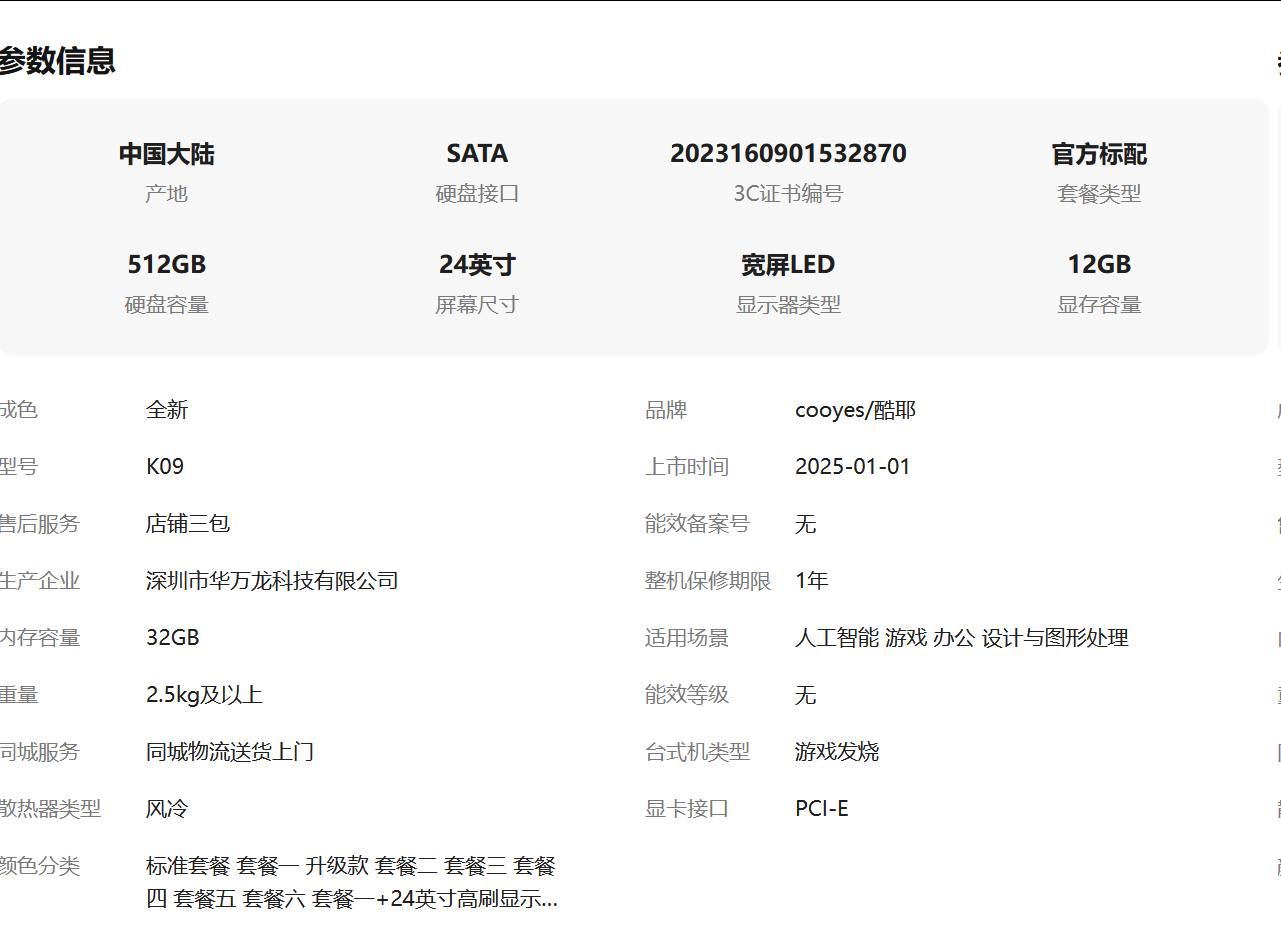Select the 512GB hard drive capacity value

tap(166, 265)
